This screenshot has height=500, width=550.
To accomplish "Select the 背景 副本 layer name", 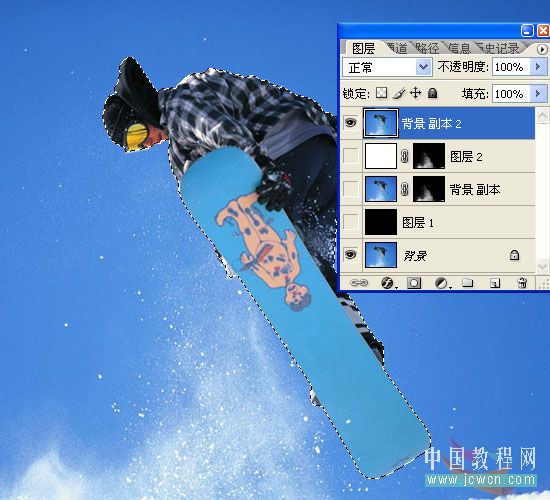I will click(475, 189).
